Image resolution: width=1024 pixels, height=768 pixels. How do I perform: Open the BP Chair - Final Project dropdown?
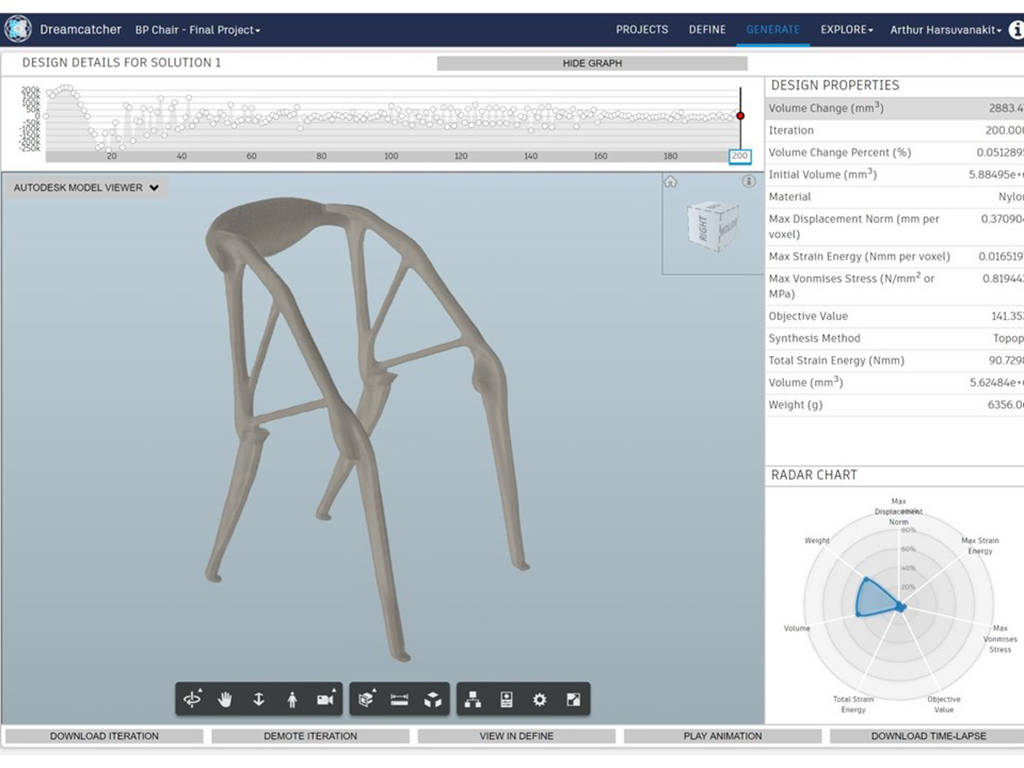pyautogui.click(x=198, y=30)
